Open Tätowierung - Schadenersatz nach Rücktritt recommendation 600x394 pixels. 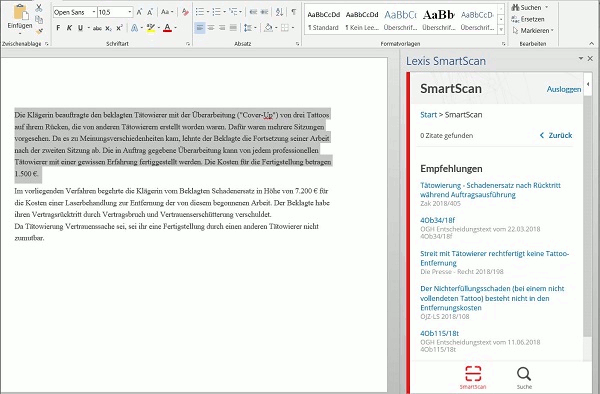(x=490, y=190)
